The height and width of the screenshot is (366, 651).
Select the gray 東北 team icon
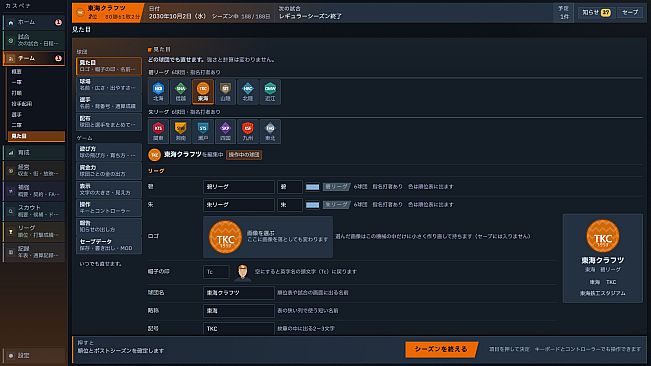pyautogui.click(x=270, y=132)
